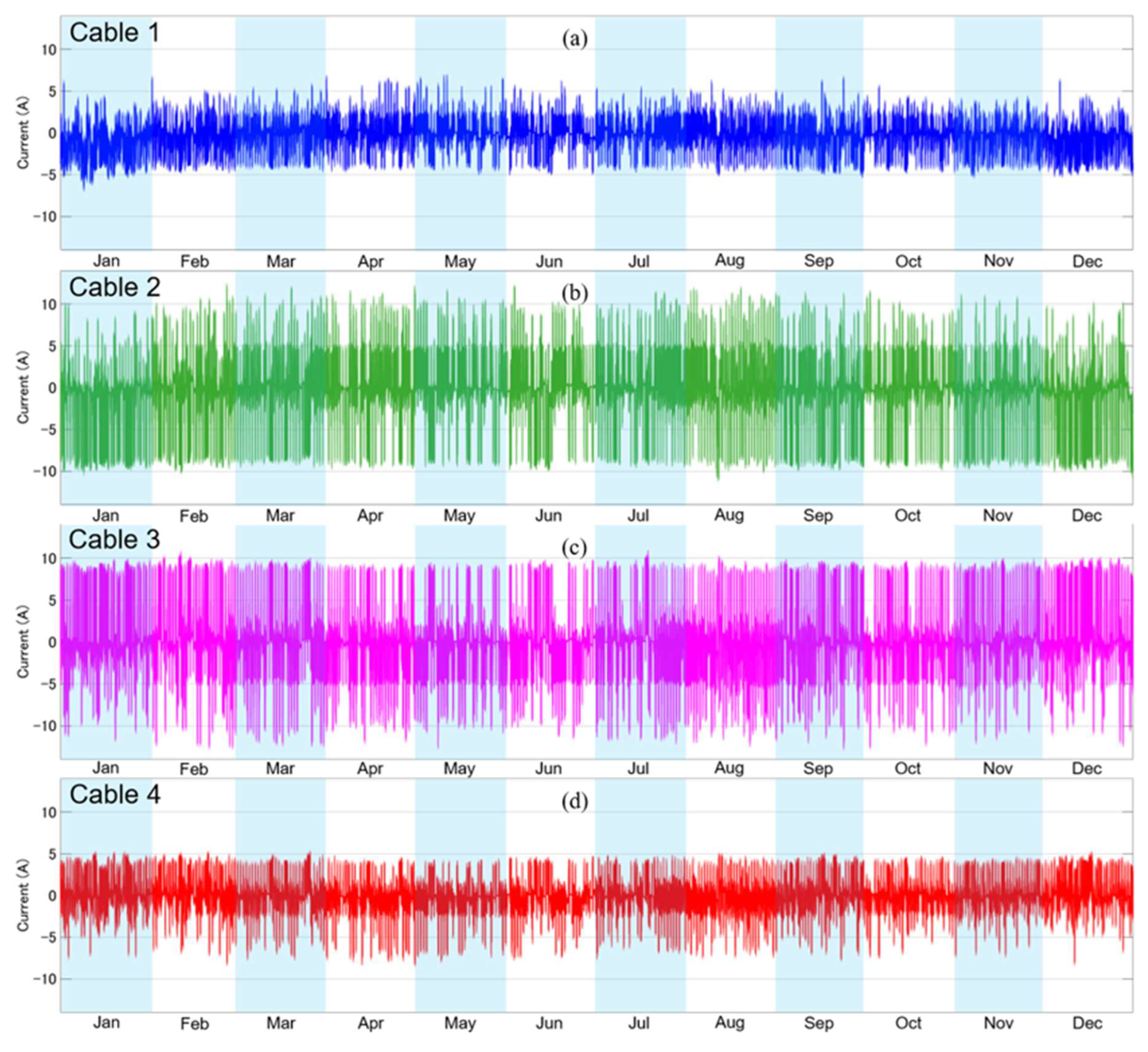This screenshot has height=1052, width=1148.
Task: Click "Nov" beneath the Cable 4 chart
Action: (x=999, y=1024)
